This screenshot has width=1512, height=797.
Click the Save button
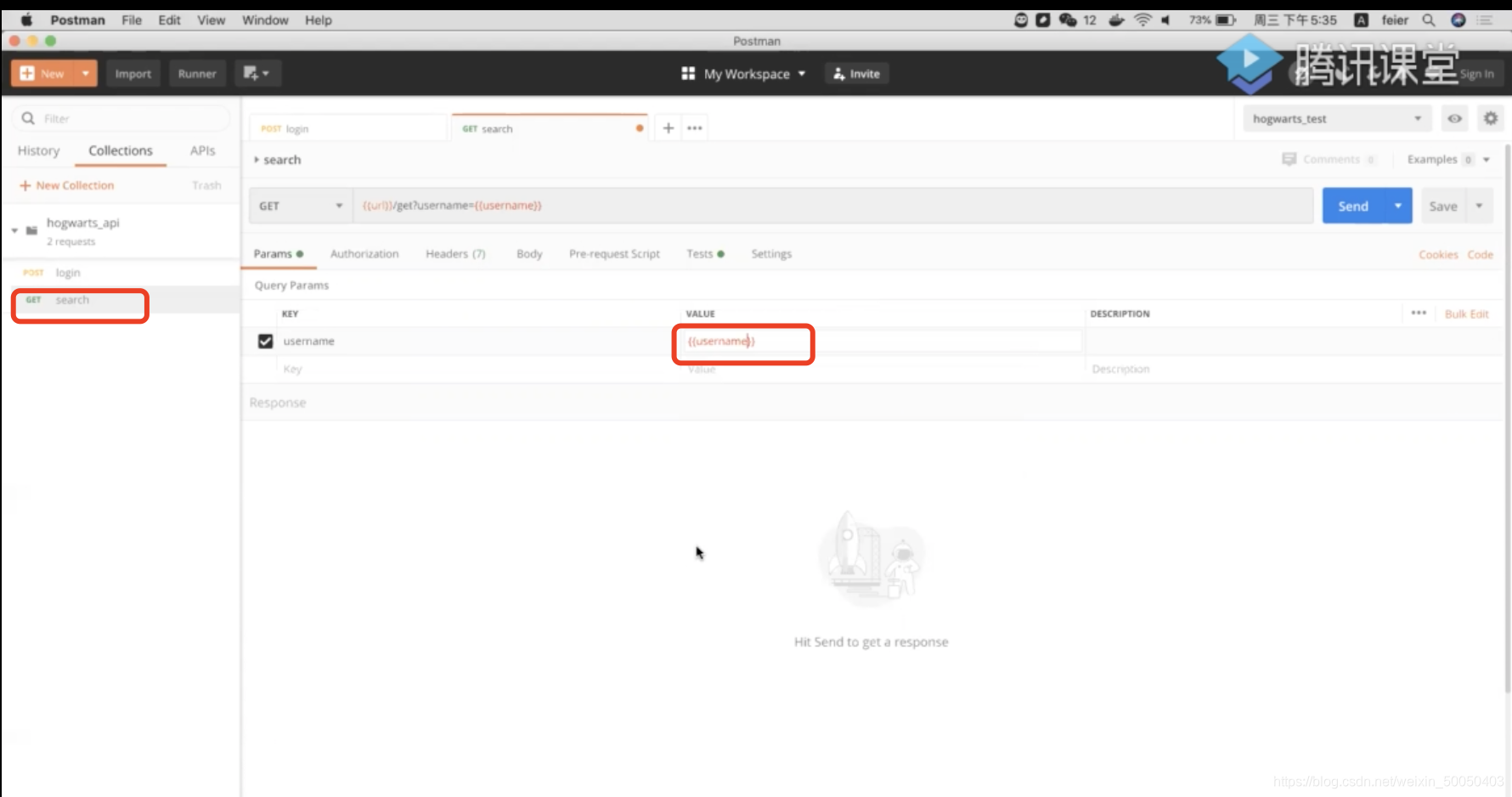tap(1443, 206)
